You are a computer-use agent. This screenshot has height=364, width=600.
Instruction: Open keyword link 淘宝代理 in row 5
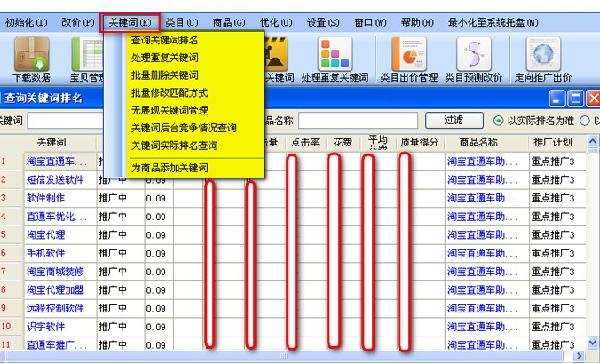point(46,235)
